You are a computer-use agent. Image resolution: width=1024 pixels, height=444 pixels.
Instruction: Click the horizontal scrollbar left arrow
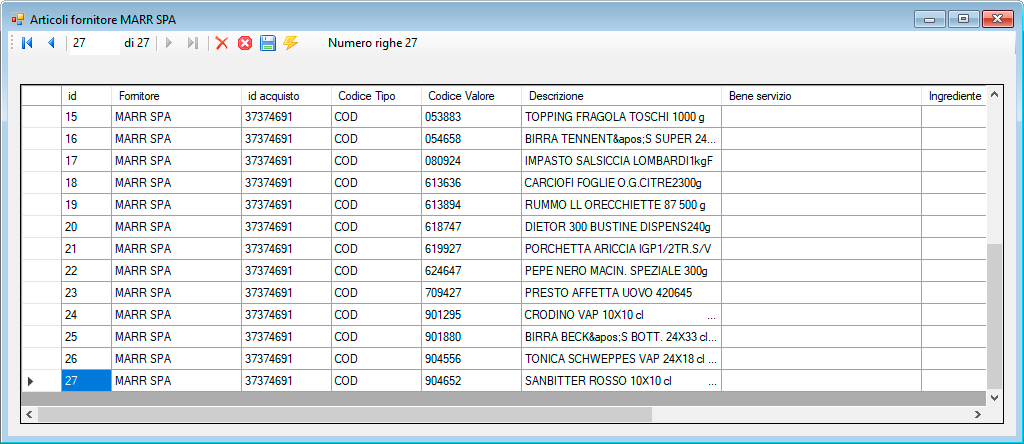29,414
